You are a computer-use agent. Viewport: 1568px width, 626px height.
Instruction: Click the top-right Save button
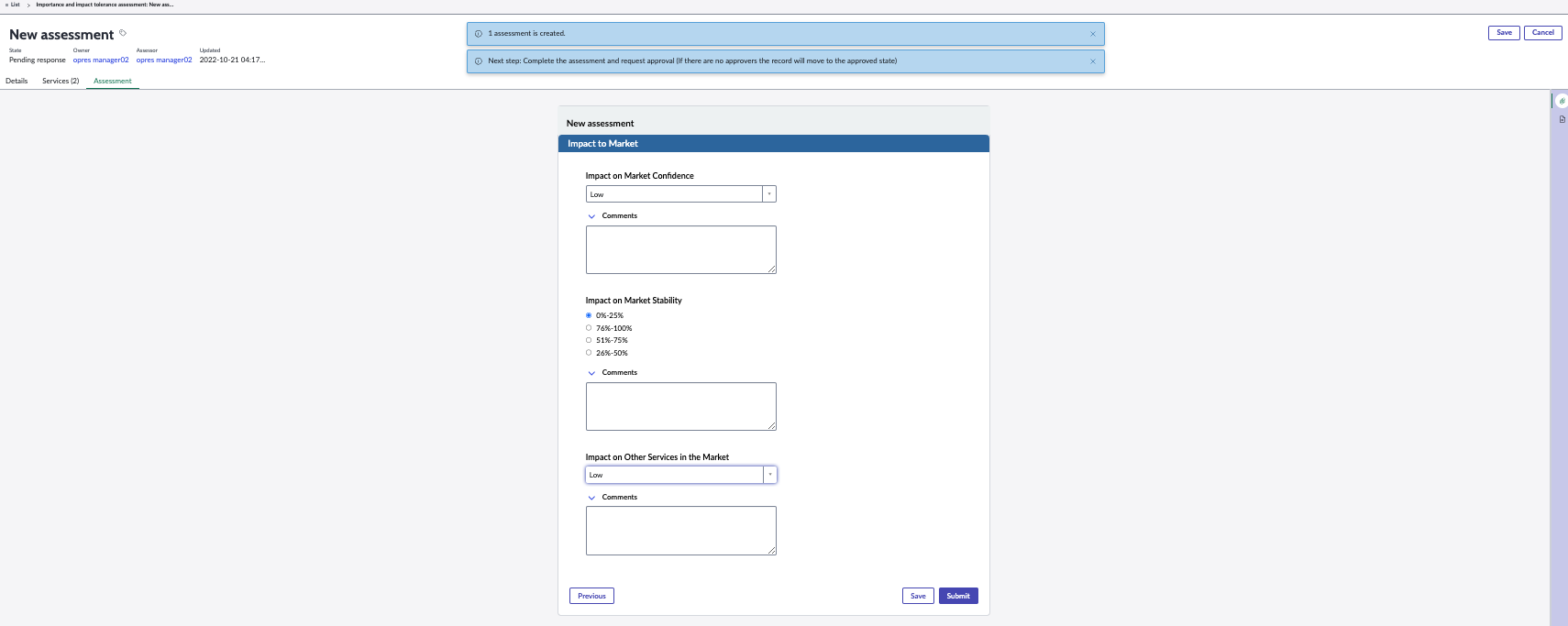[1504, 33]
